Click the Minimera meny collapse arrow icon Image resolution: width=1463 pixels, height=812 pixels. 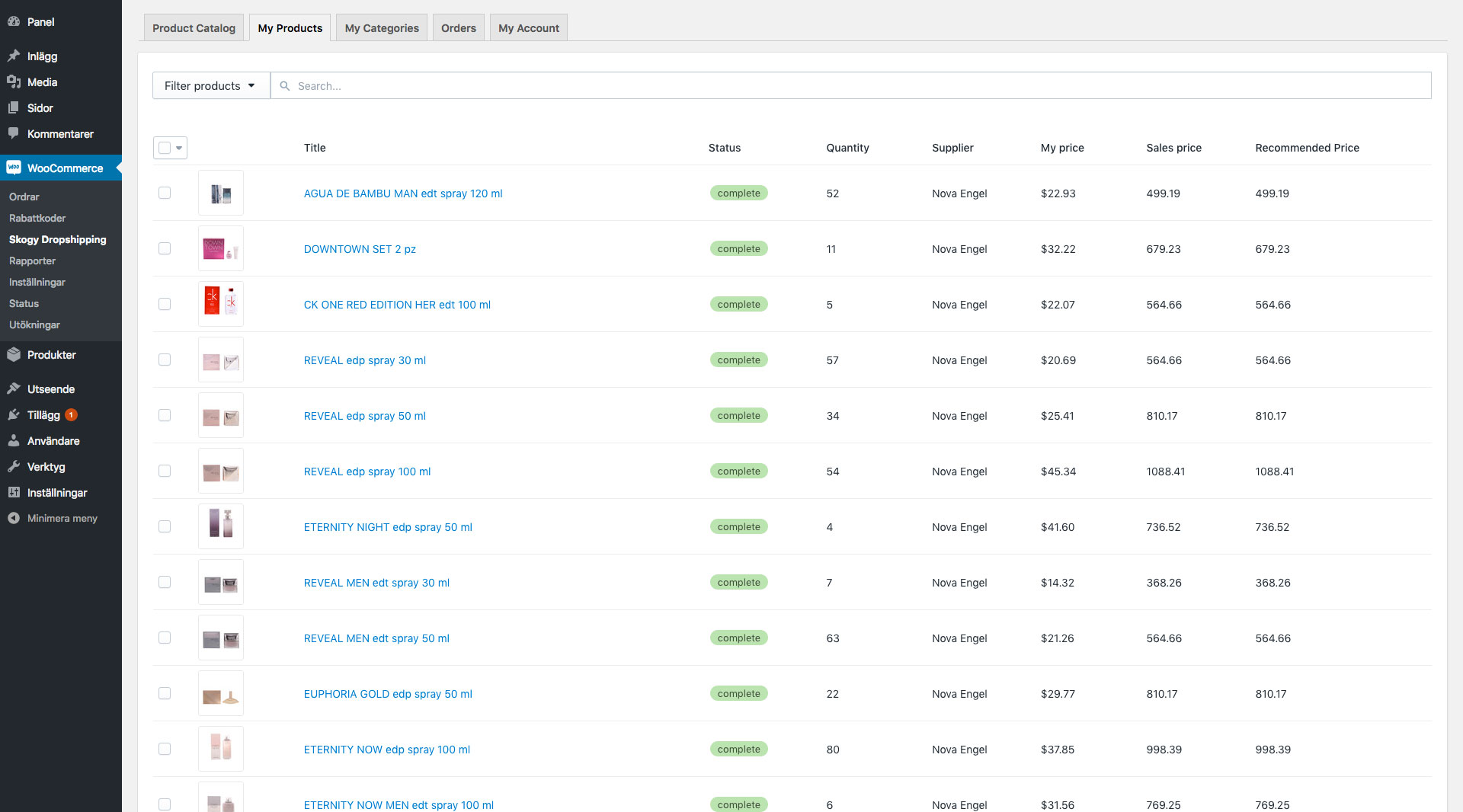tap(14, 518)
